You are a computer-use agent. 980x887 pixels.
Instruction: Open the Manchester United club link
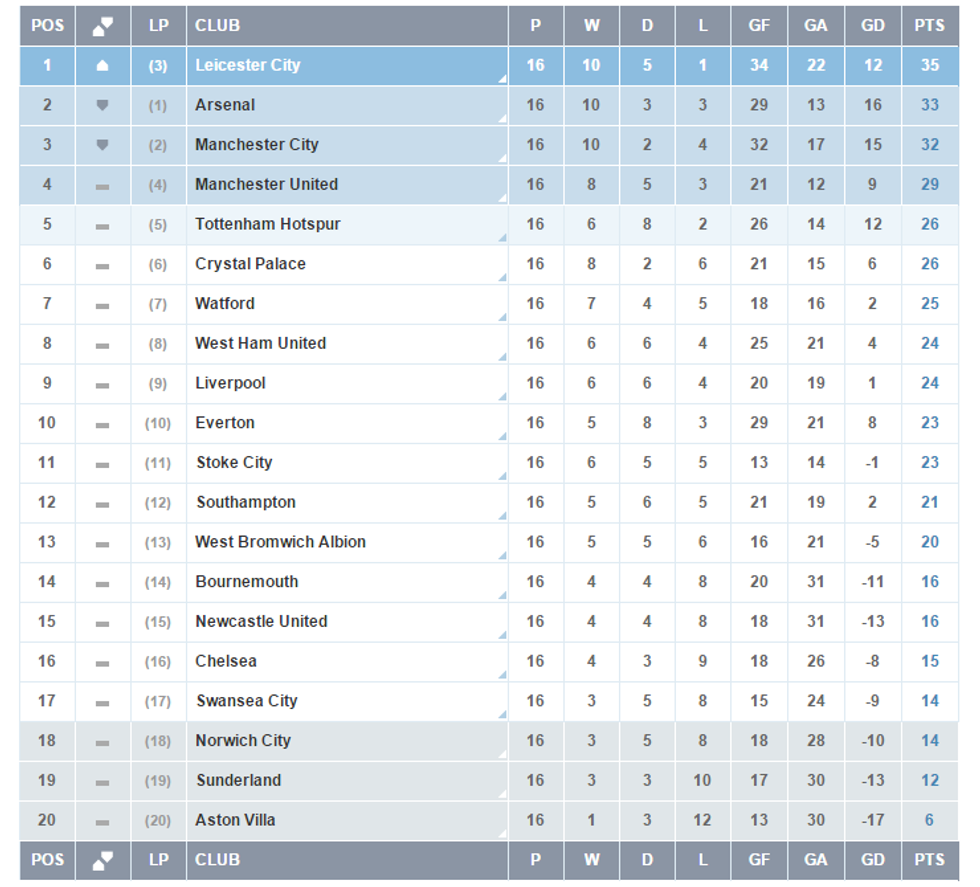pos(266,184)
